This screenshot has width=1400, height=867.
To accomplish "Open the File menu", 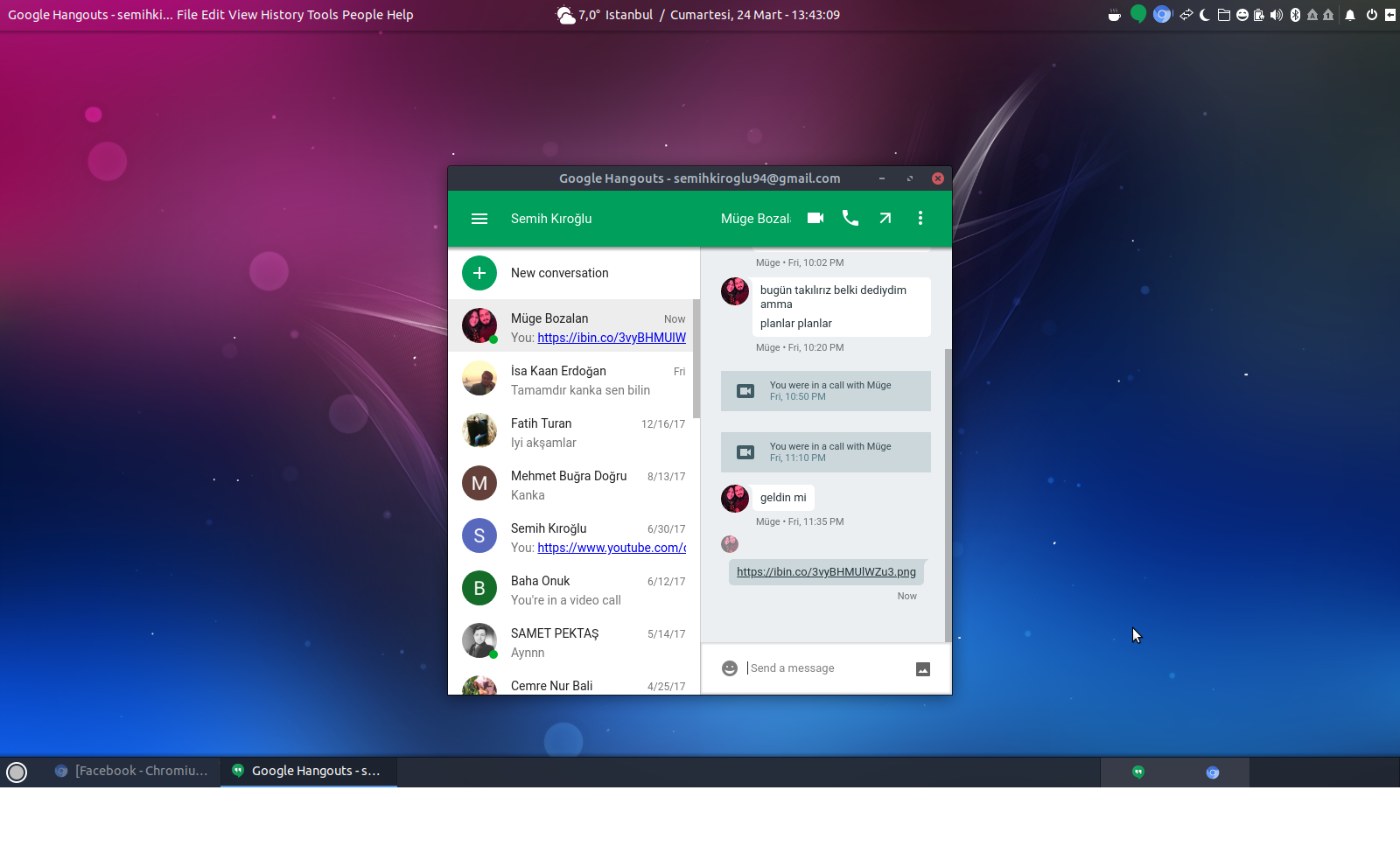I will pyautogui.click(x=186, y=15).
